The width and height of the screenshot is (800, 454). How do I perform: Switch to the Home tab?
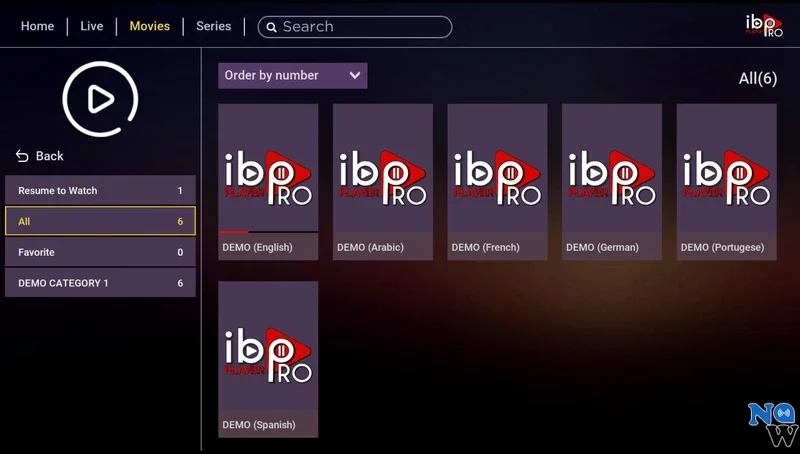pyautogui.click(x=37, y=26)
